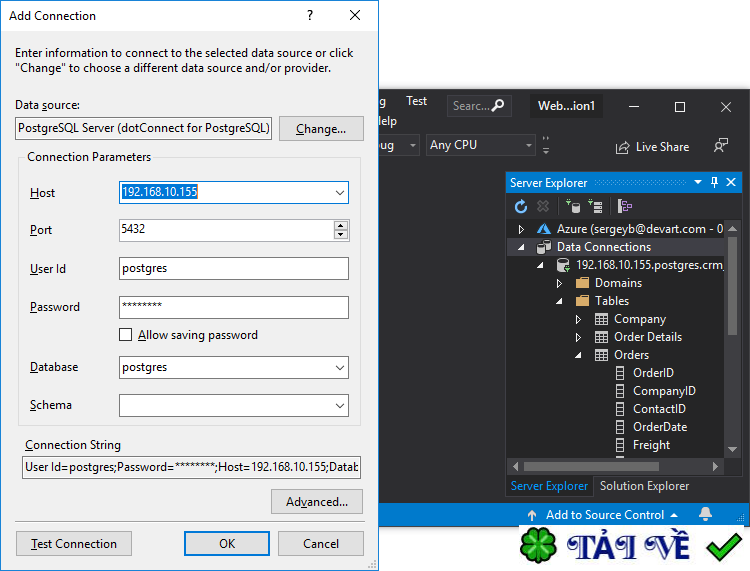Pin the Server Explorer panel (auto hide)

[714, 182]
